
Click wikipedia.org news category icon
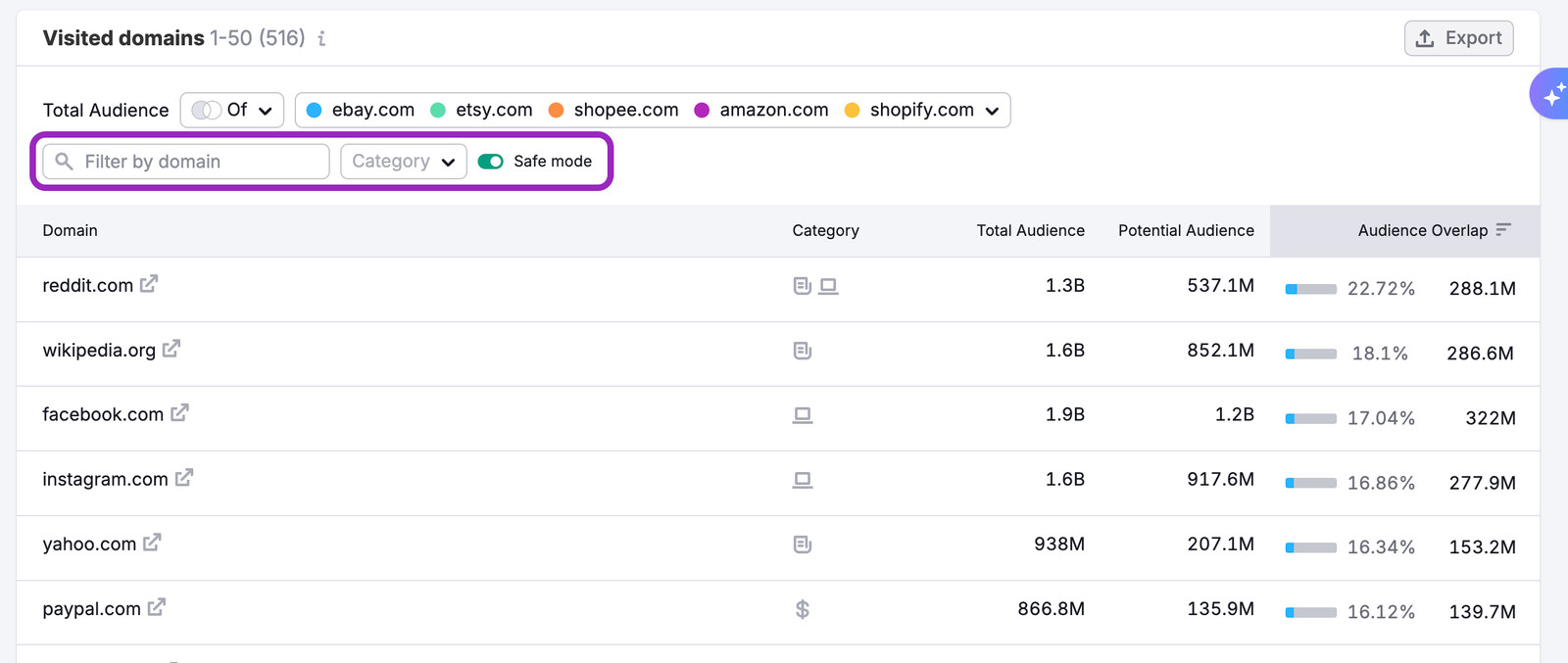coord(803,351)
